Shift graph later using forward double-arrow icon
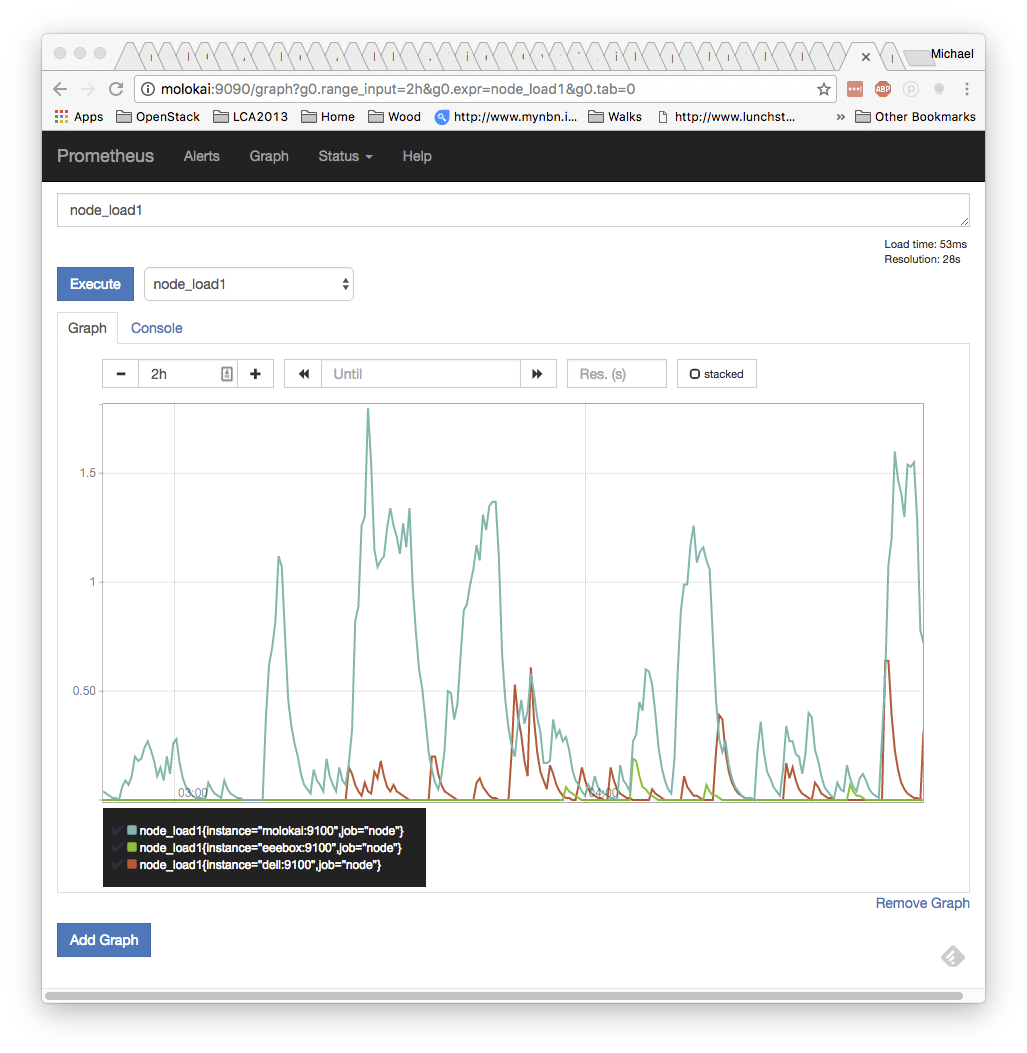Screen dimensions: 1027x1053 [538, 373]
